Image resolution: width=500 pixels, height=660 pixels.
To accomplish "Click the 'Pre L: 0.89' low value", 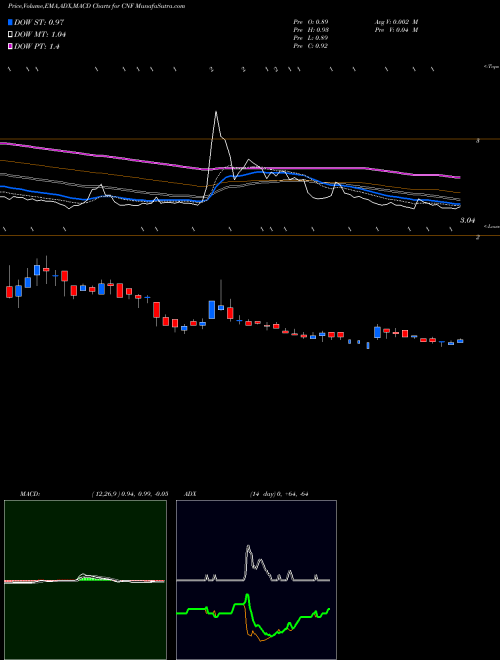I will pos(311,38).
